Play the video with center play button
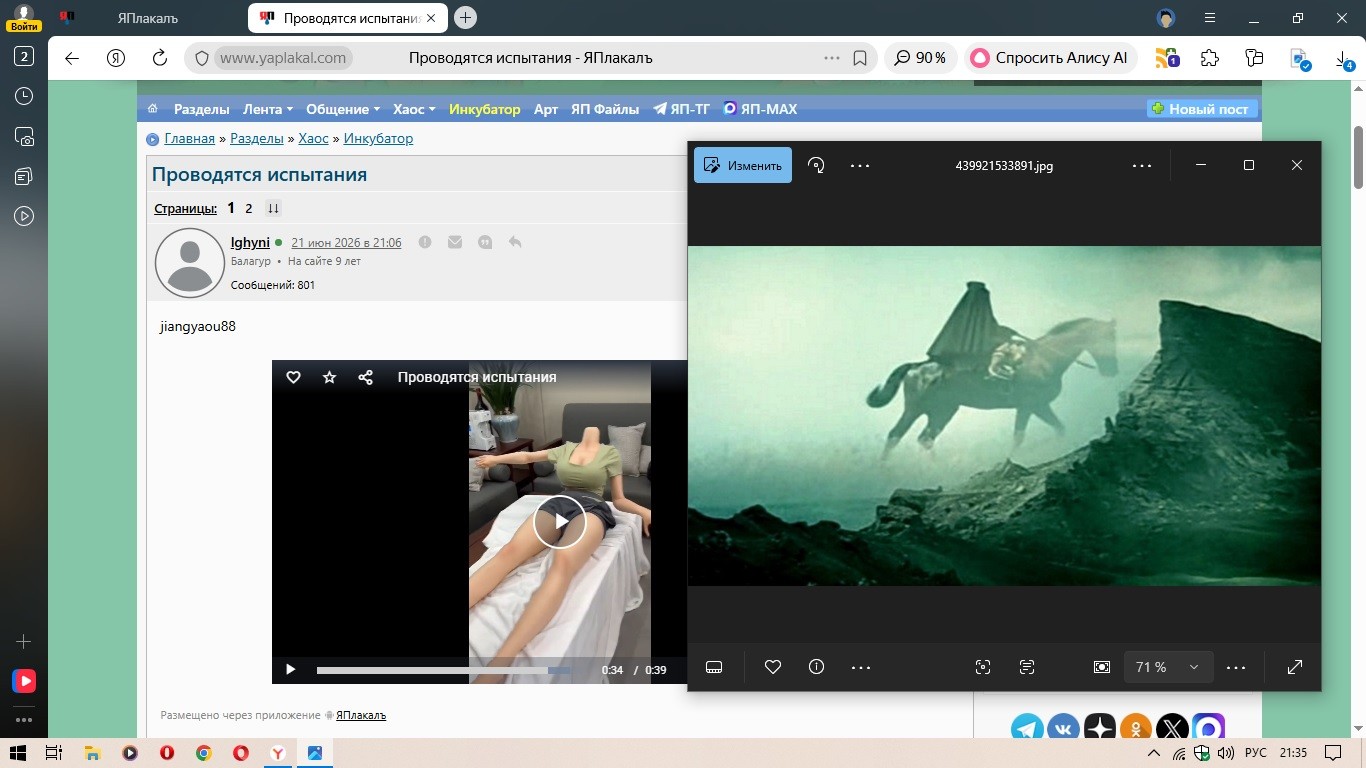The image size is (1366, 768). tap(560, 521)
